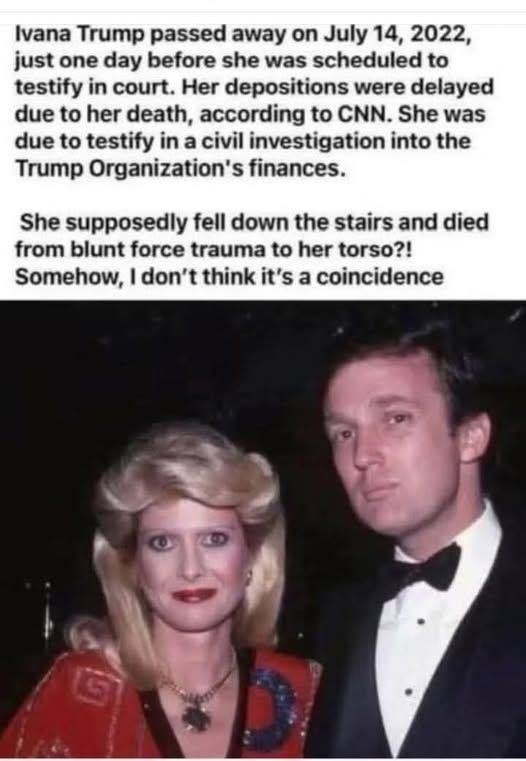Image resolution: width=526 pixels, height=761 pixels.
Task: Click the first paragraph starting "Ivana Trump passed away"
Action: (254, 101)
